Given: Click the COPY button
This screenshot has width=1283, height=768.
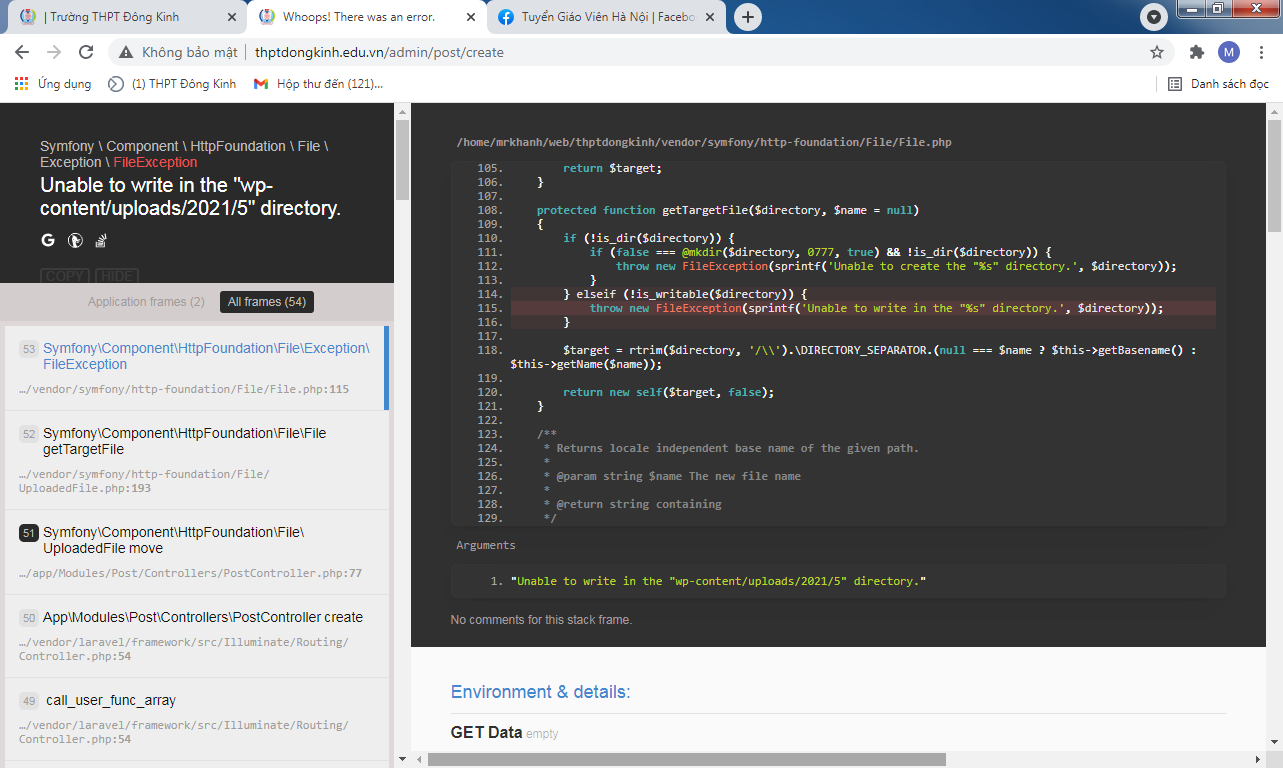Looking at the screenshot, I should pos(65,276).
